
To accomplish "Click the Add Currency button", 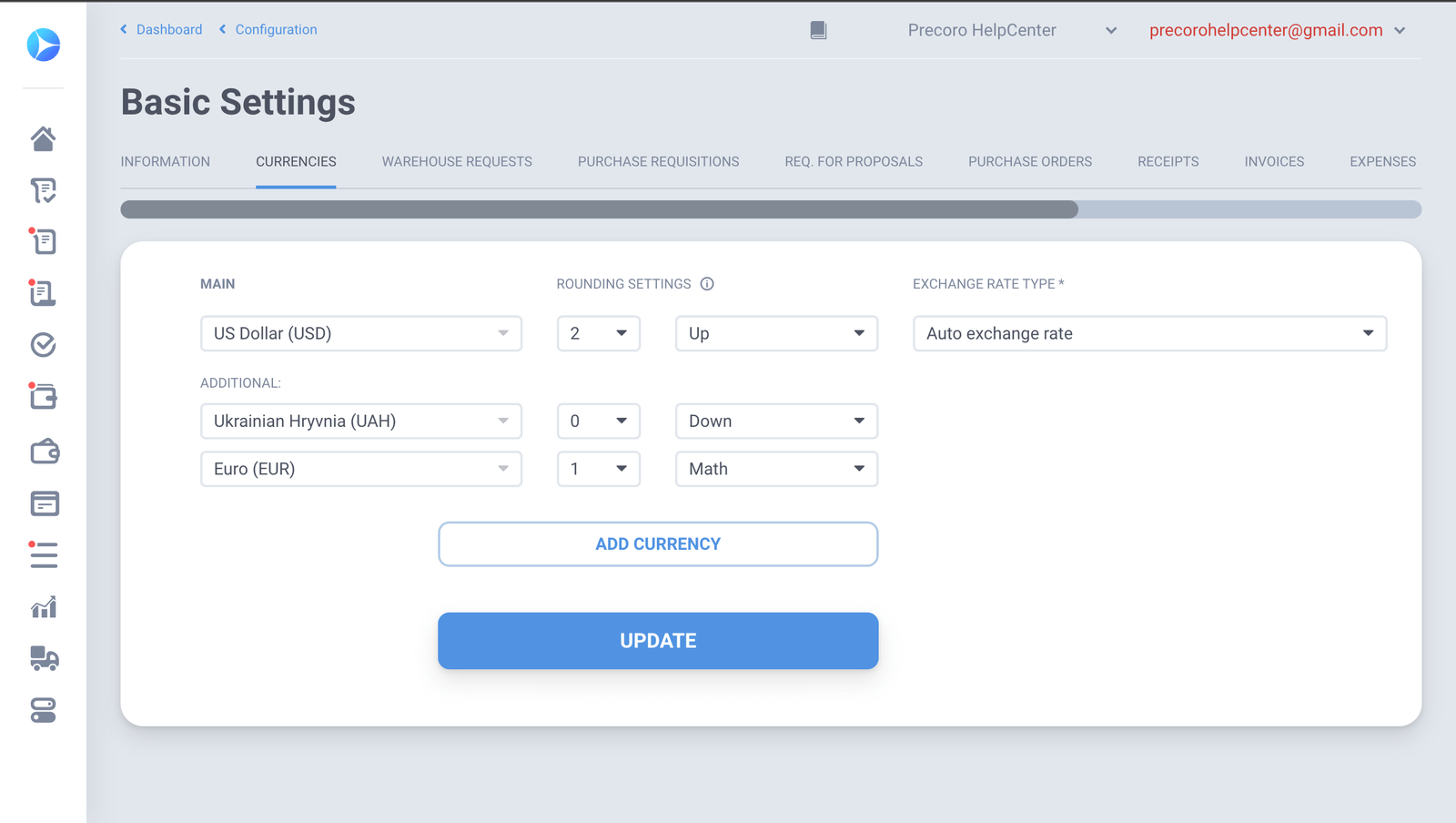I will 658,544.
